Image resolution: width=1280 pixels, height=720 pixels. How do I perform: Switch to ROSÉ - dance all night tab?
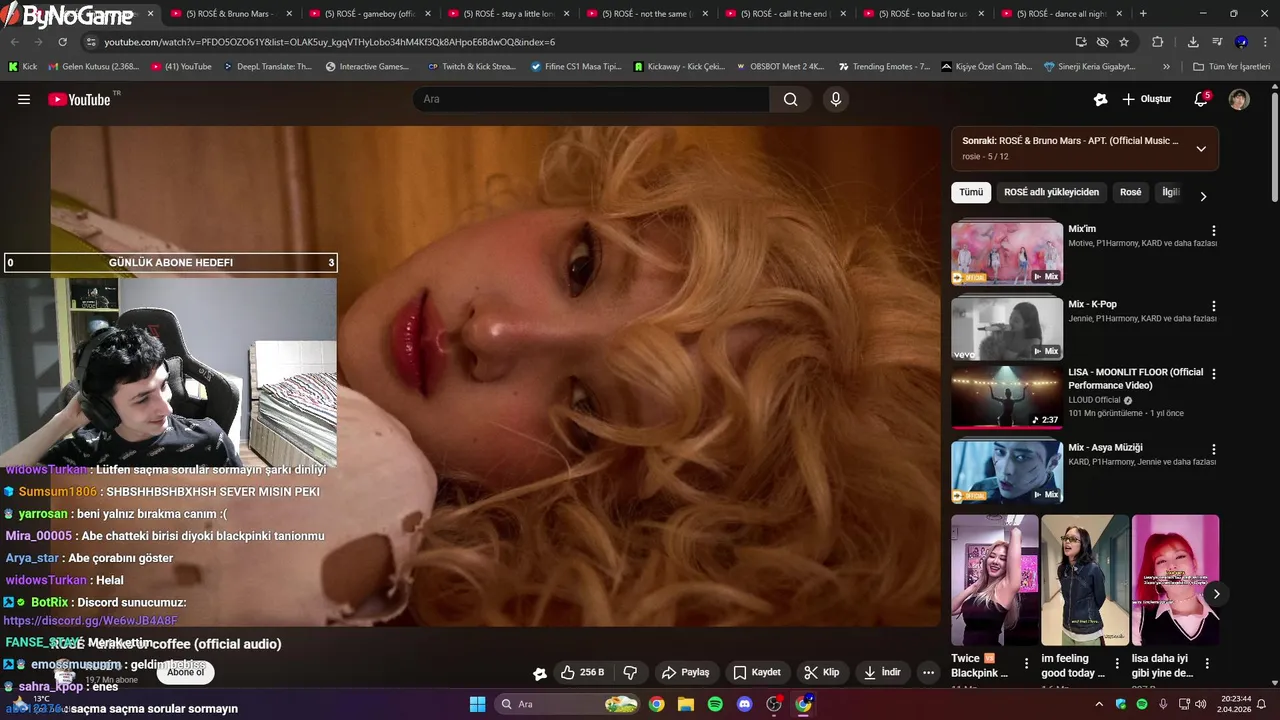[1062, 14]
